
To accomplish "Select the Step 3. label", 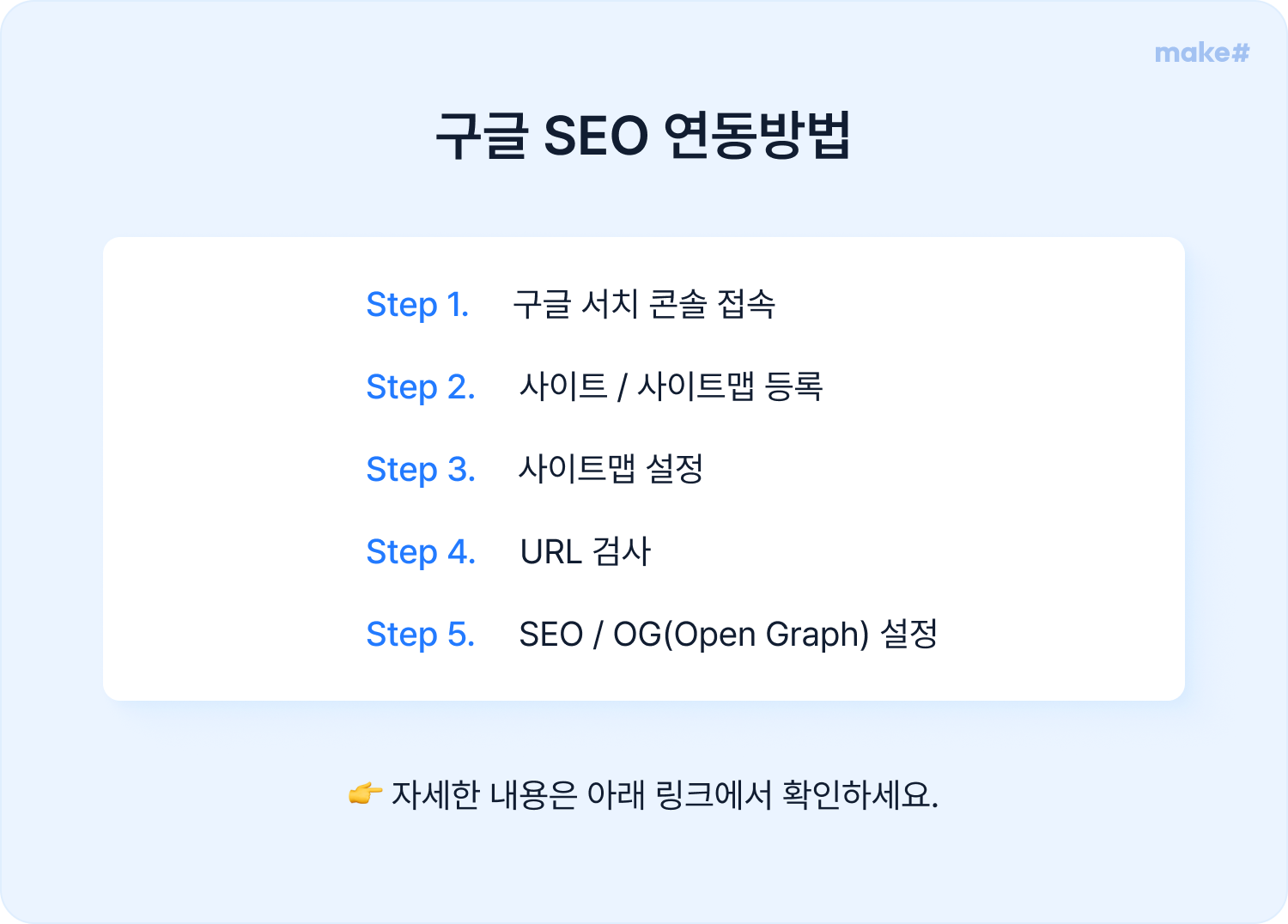I will tap(421, 470).
